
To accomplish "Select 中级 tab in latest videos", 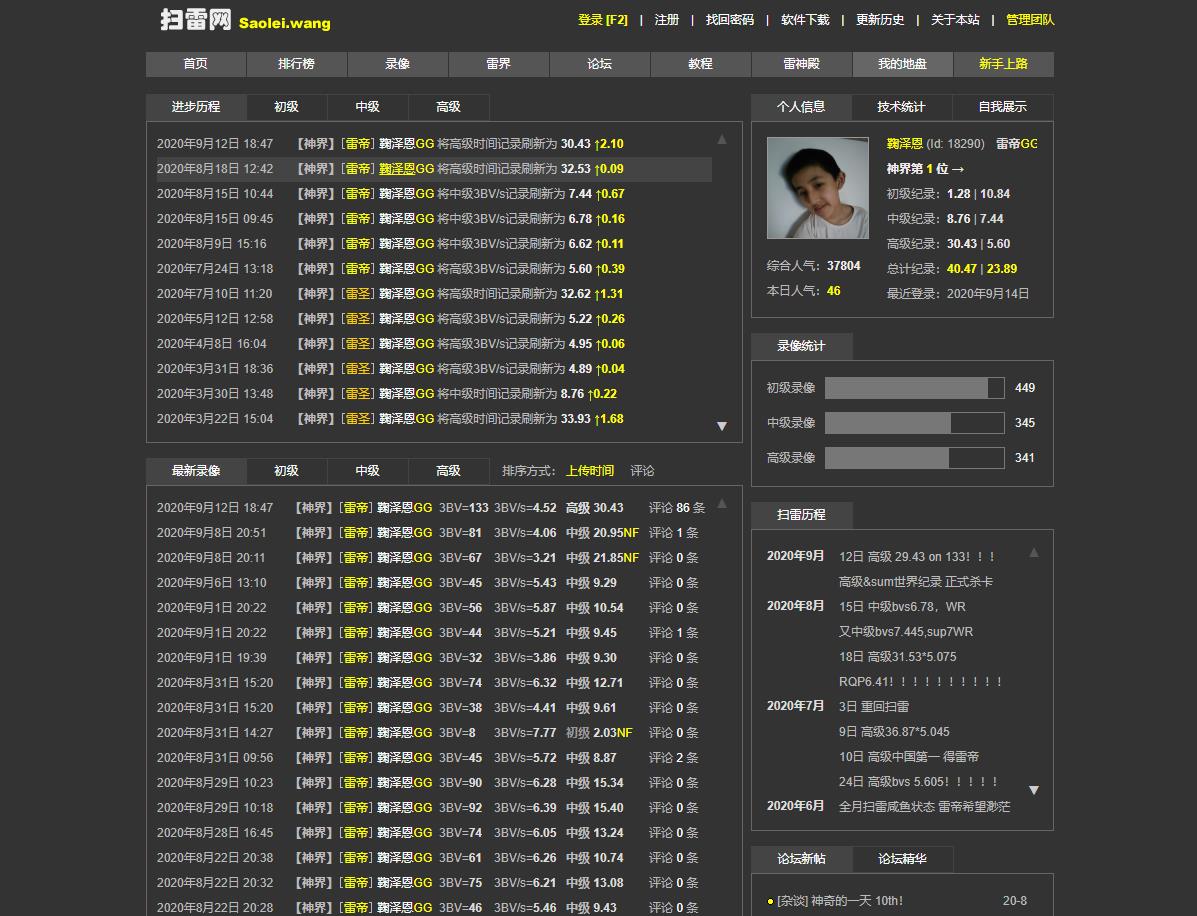I will tap(367, 471).
